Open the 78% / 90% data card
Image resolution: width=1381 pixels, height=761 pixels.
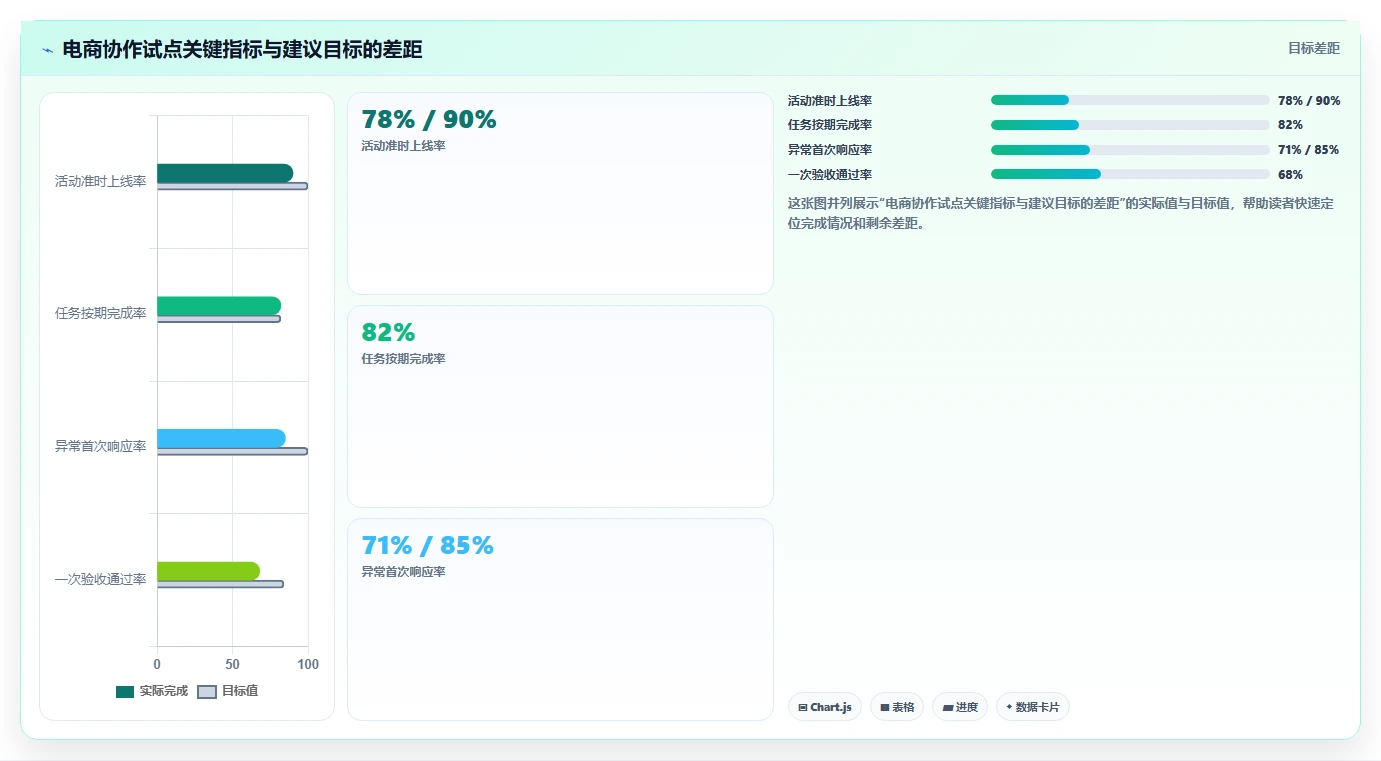(560, 194)
